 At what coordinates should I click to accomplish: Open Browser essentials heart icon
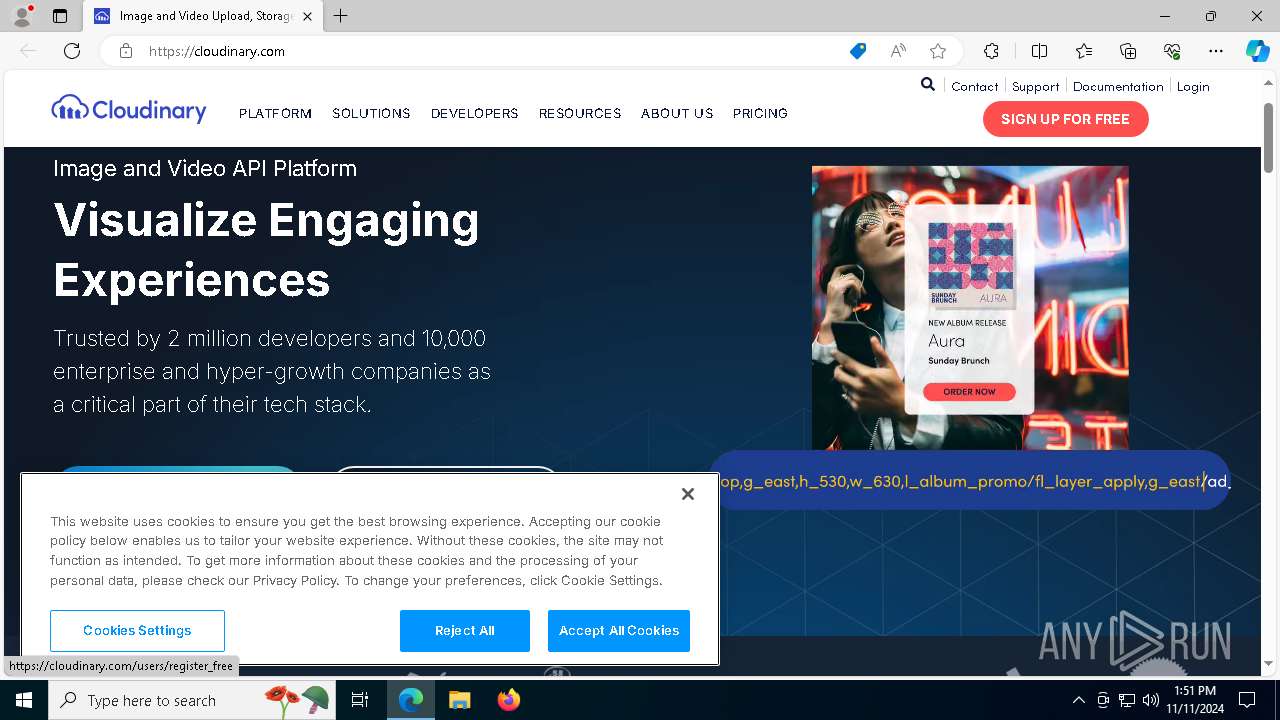click(1172, 51)
